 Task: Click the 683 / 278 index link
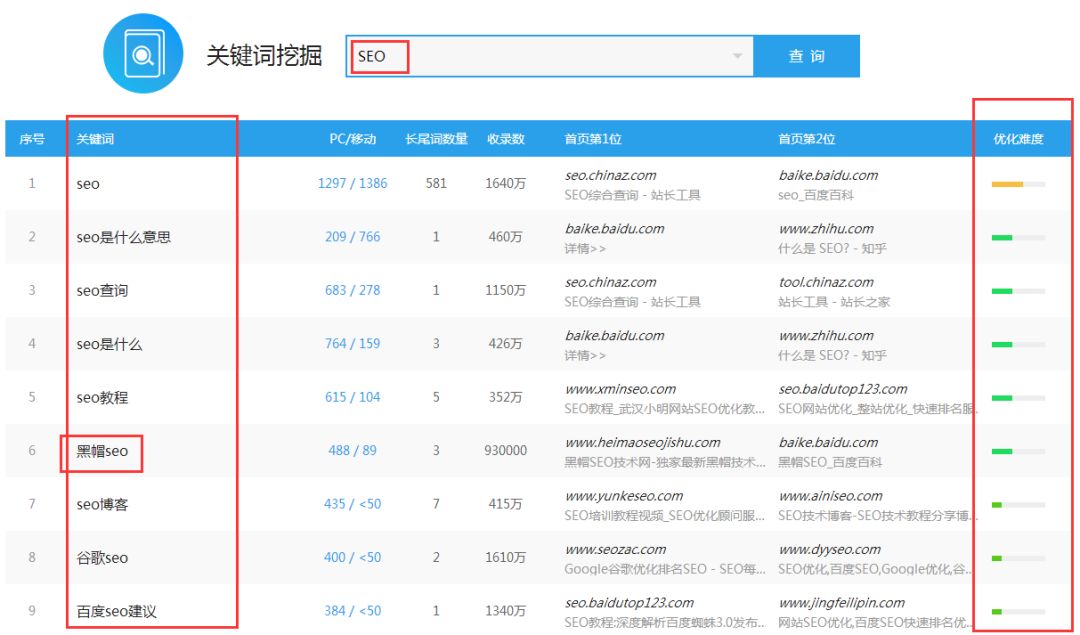click(352, 290)
